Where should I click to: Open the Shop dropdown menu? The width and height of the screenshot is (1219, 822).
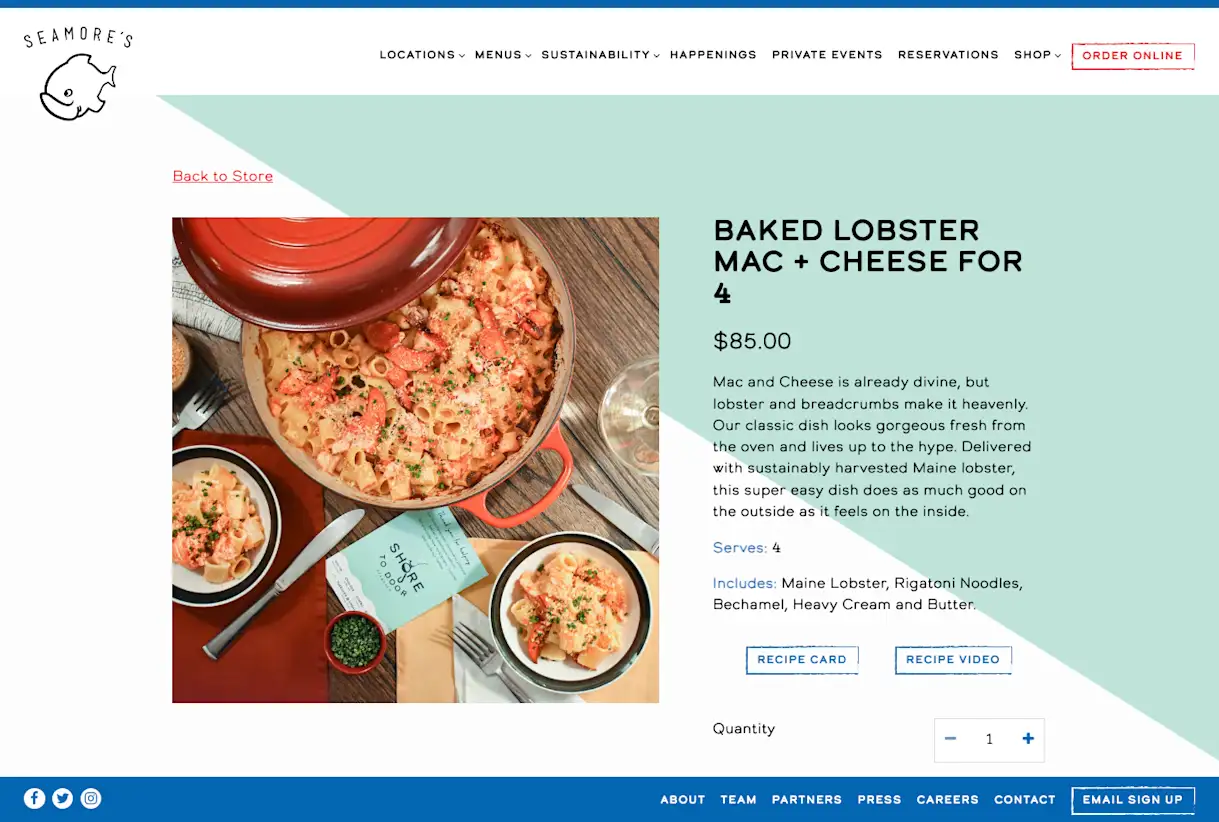(x=1037, y=55)
